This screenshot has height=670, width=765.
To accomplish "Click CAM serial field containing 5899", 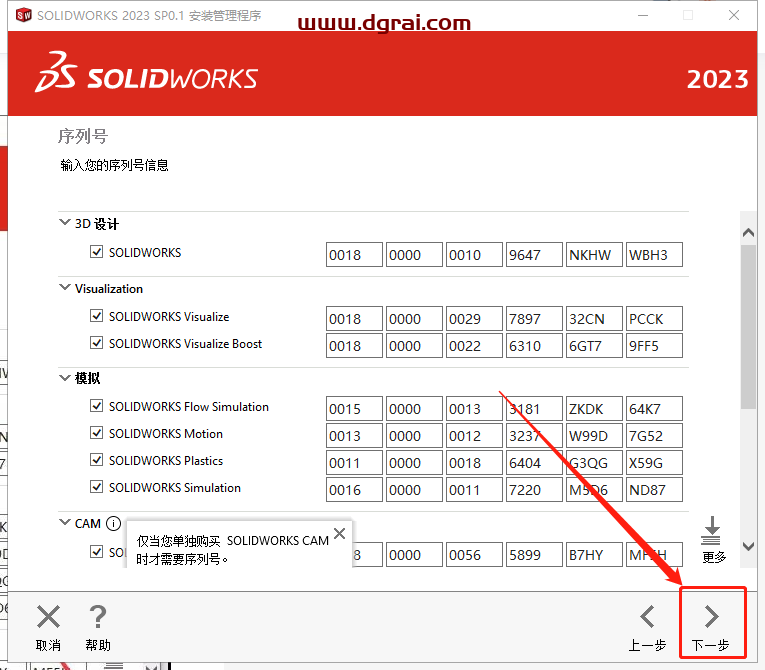I will pyautogui.click(x=534, y=554).
